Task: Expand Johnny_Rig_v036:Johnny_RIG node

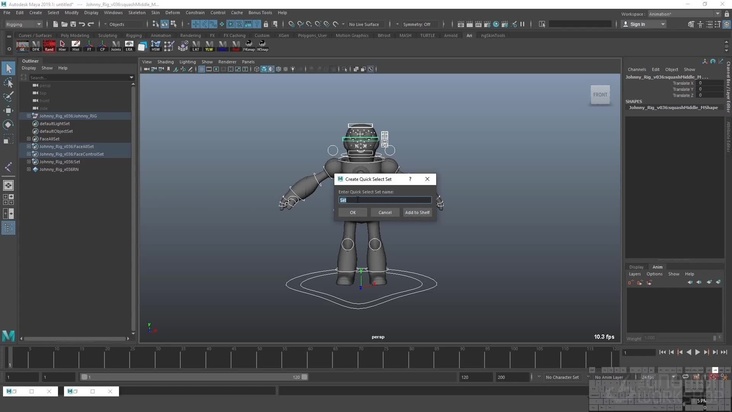Action: (29, 116)
